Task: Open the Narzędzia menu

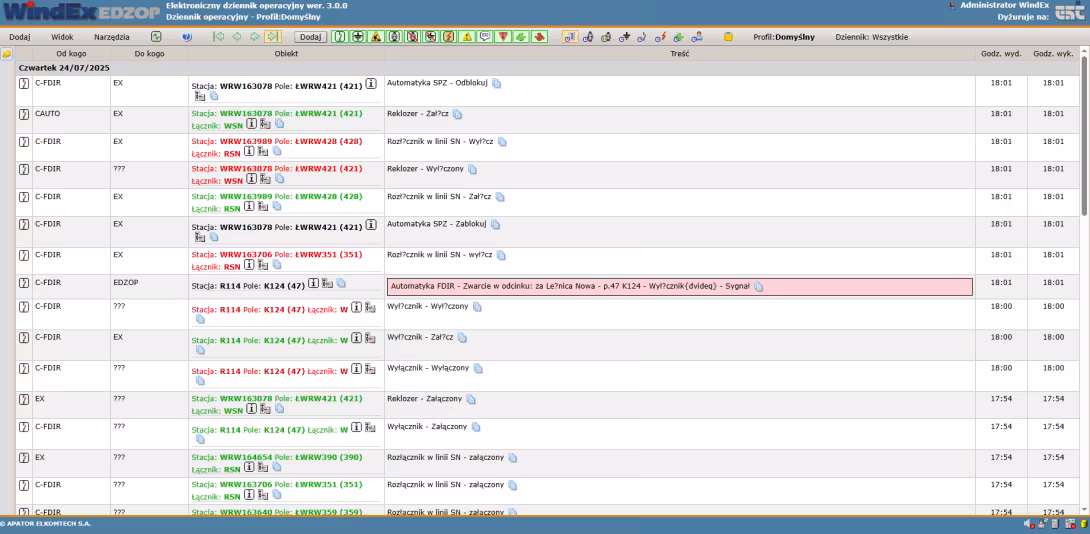Action: (x=111, y=37)
